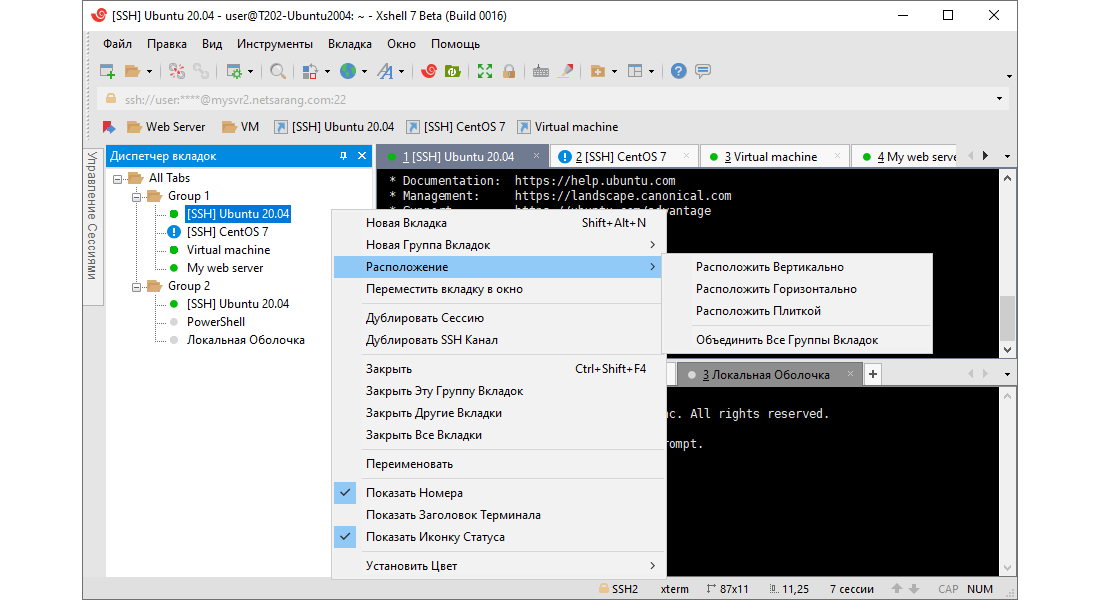Click the red Xshell swirl toolbar icon
The width and height of the screenshot is (1100, 600).
(429, 71)
